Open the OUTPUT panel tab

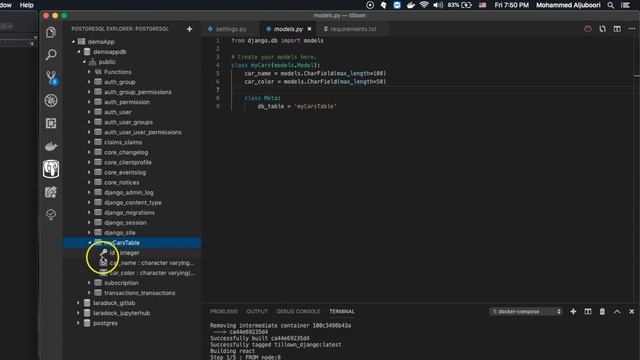click(x=257, y=311)
